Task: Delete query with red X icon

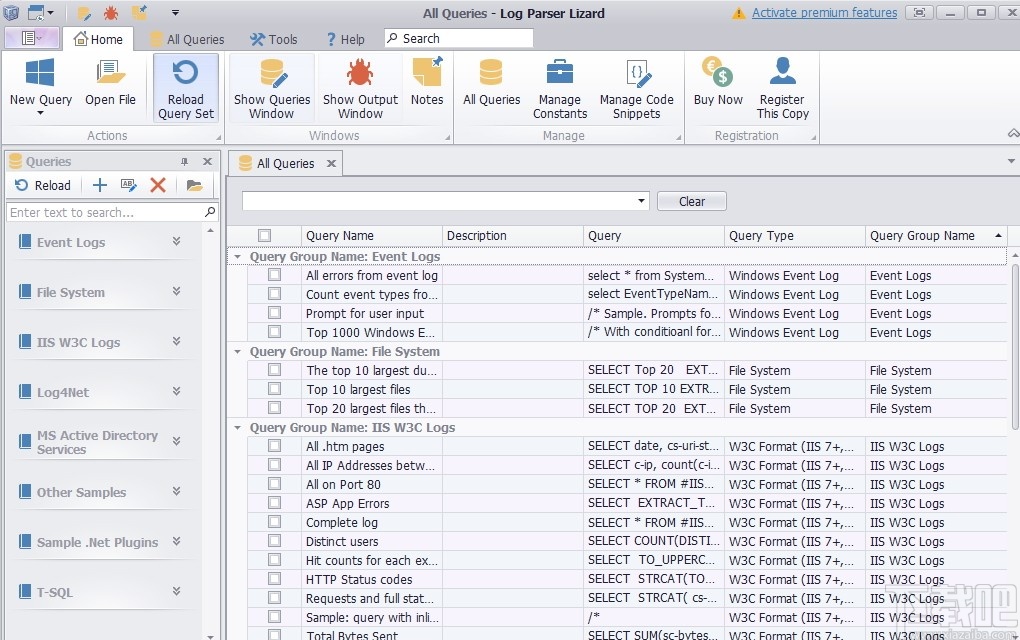Action: click(157, 185)
